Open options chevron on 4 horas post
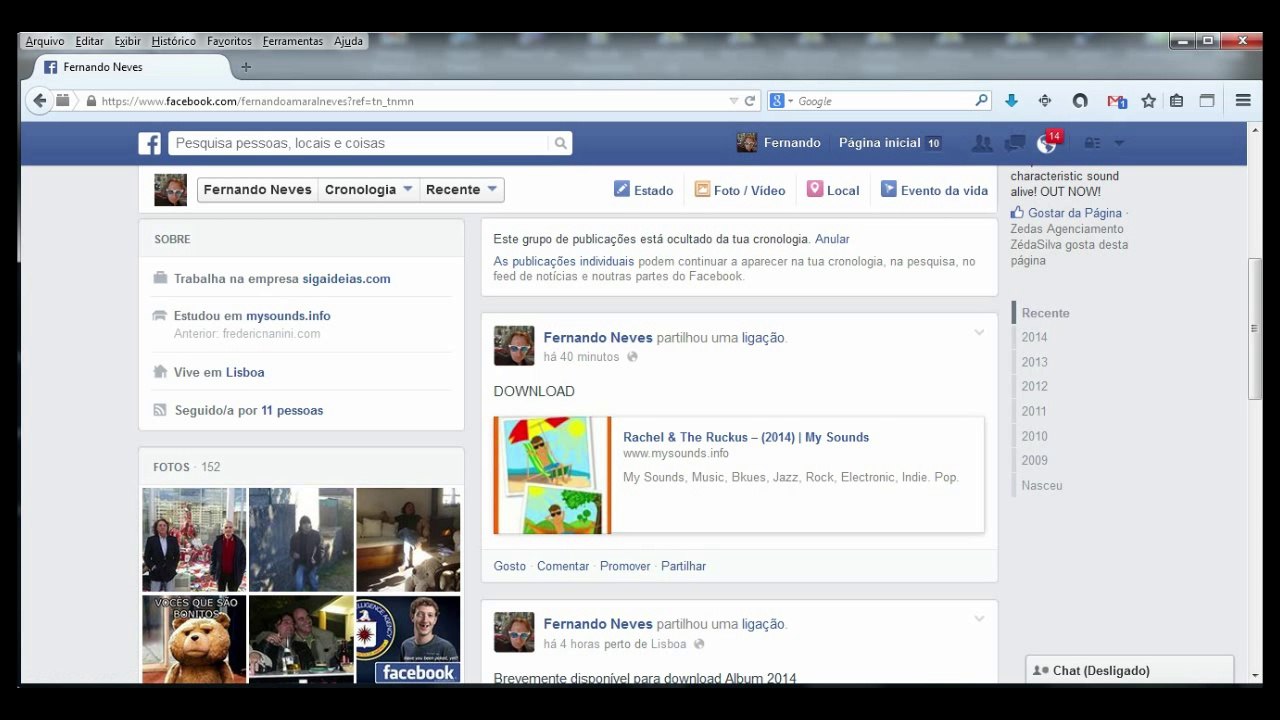This screenshot has width=1280, height=720. (x=979, y=618)
